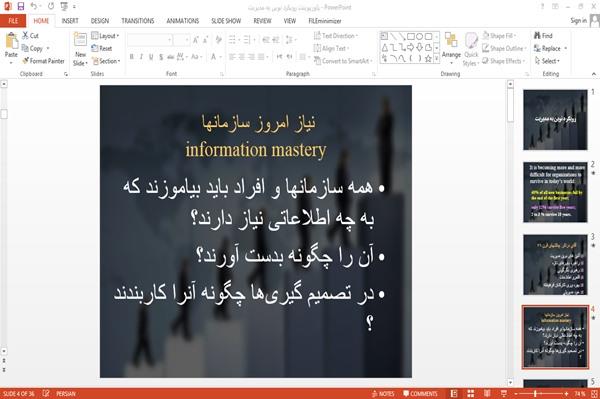
Task: Start Slide Show from status bar icon
Action: point(504,394)
